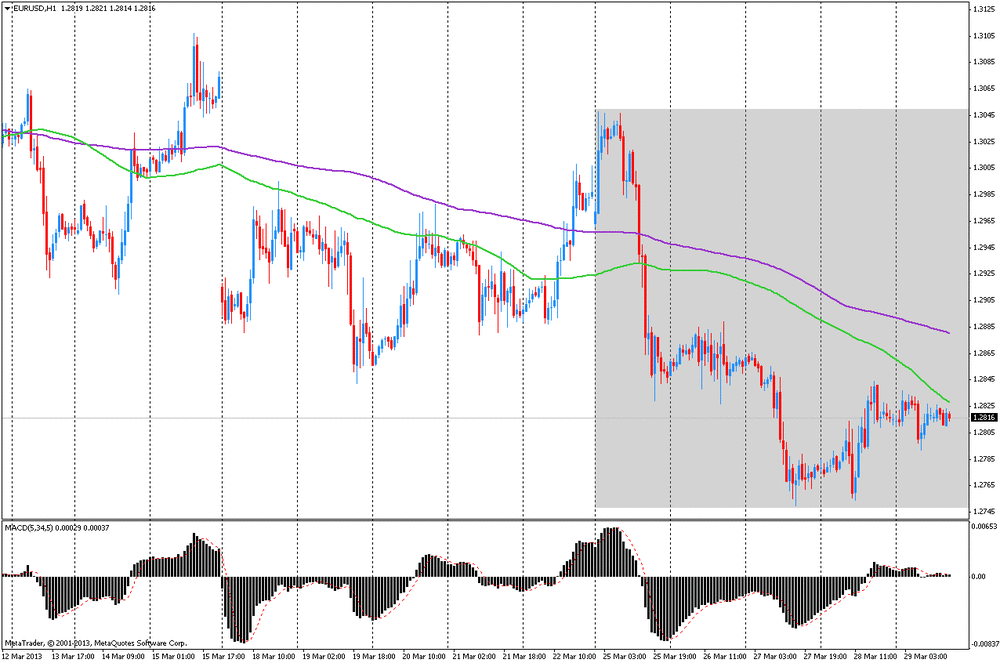This screenshot has width=1000, height=663.
Task: Click the 12 Mar 2013 time label
Action: pyautogui.click(x=23, y=656)
